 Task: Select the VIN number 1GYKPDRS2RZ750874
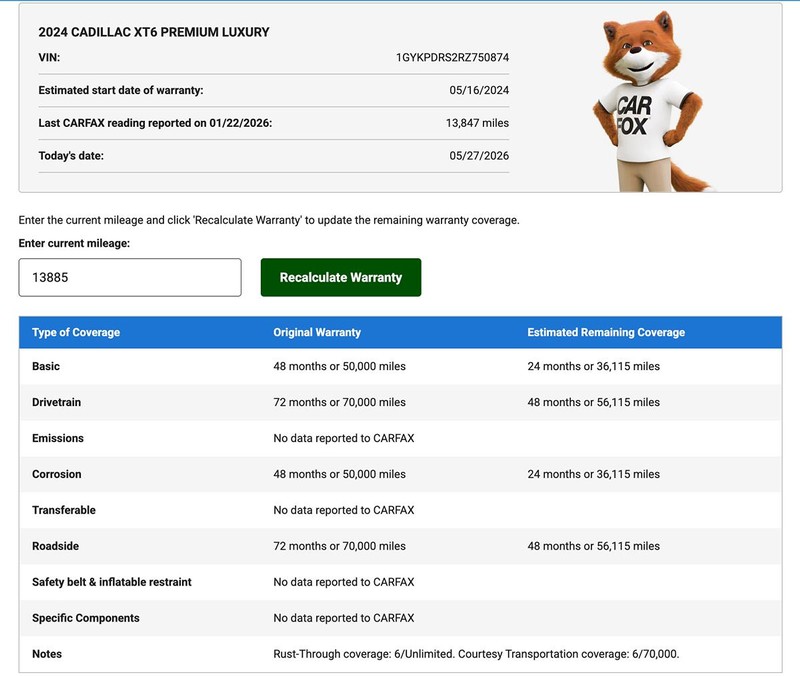(452, 57)
